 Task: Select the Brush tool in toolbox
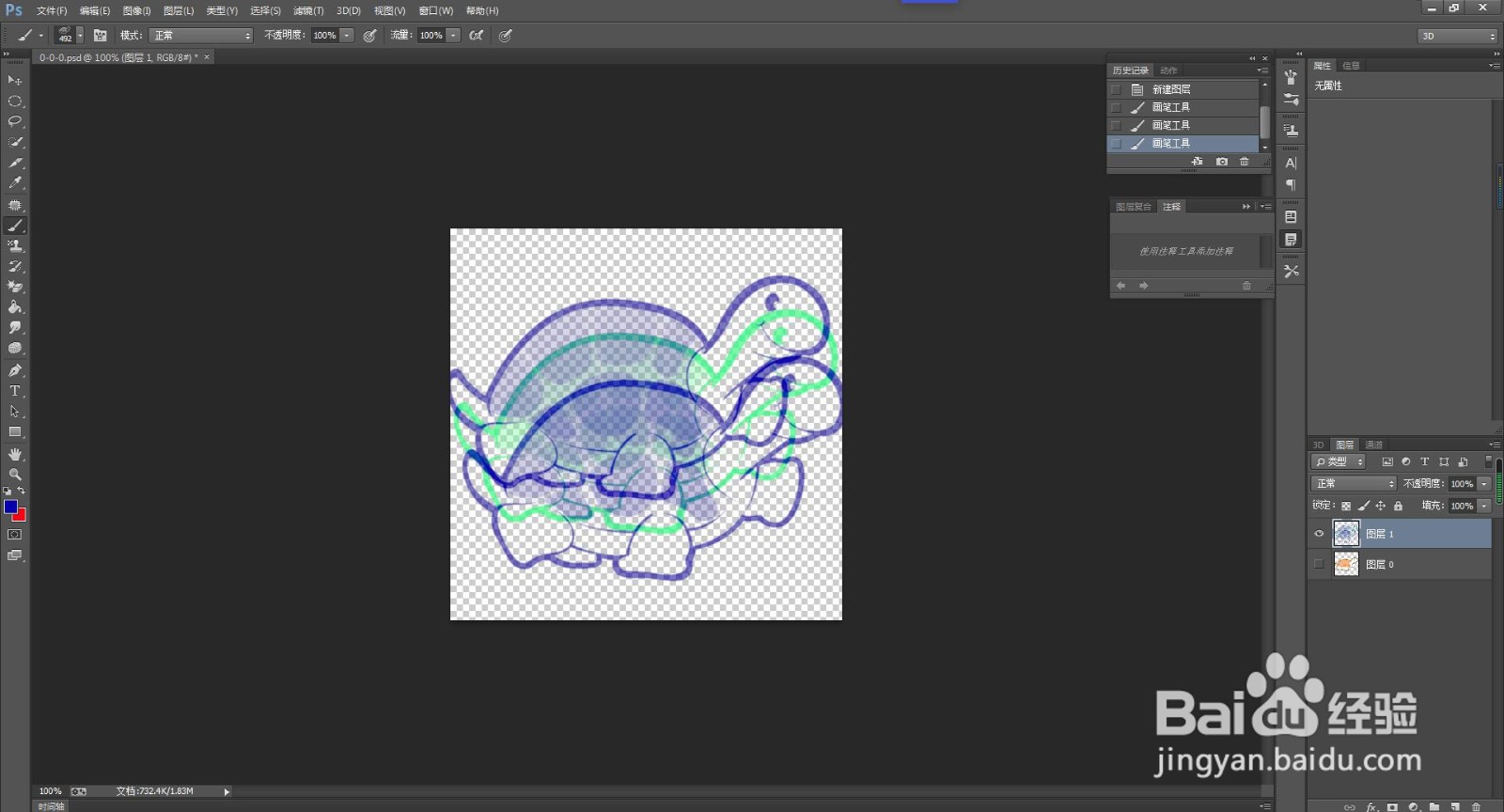pos(14,226)
